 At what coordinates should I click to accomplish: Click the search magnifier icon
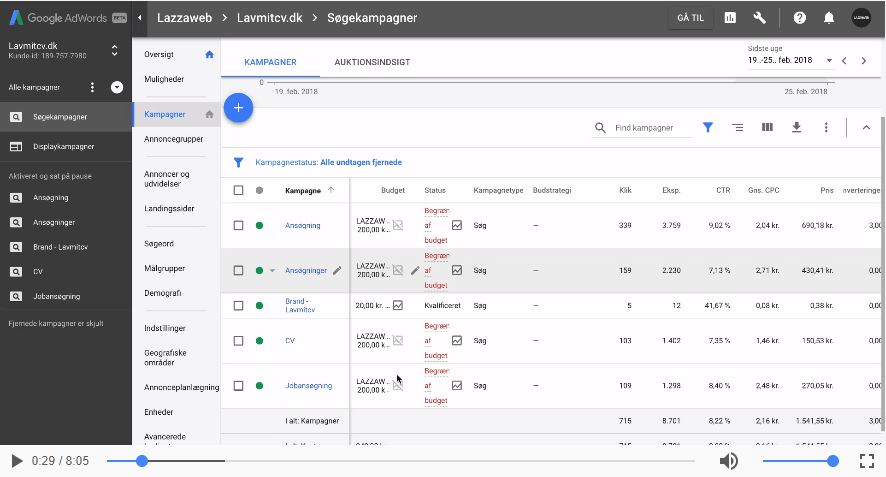pyautogui.click(x=600, y=128)
